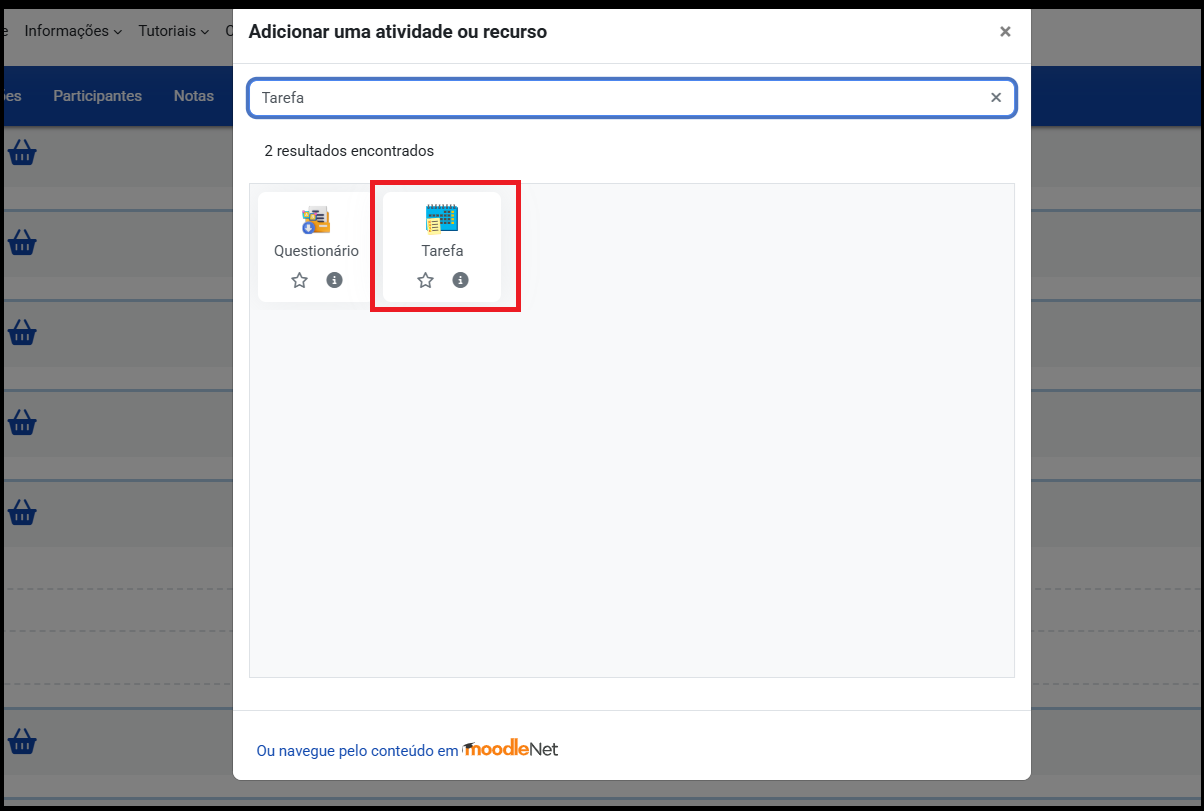
Task: Click the Questionário text label
Action: (x=316, y=251)
